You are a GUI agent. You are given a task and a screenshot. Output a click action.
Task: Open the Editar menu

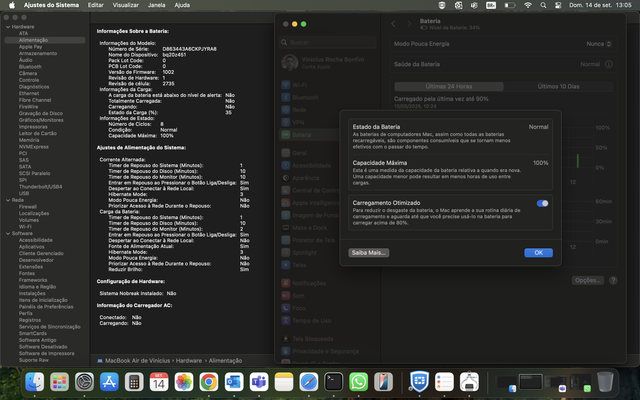click(x=96, y=5)
